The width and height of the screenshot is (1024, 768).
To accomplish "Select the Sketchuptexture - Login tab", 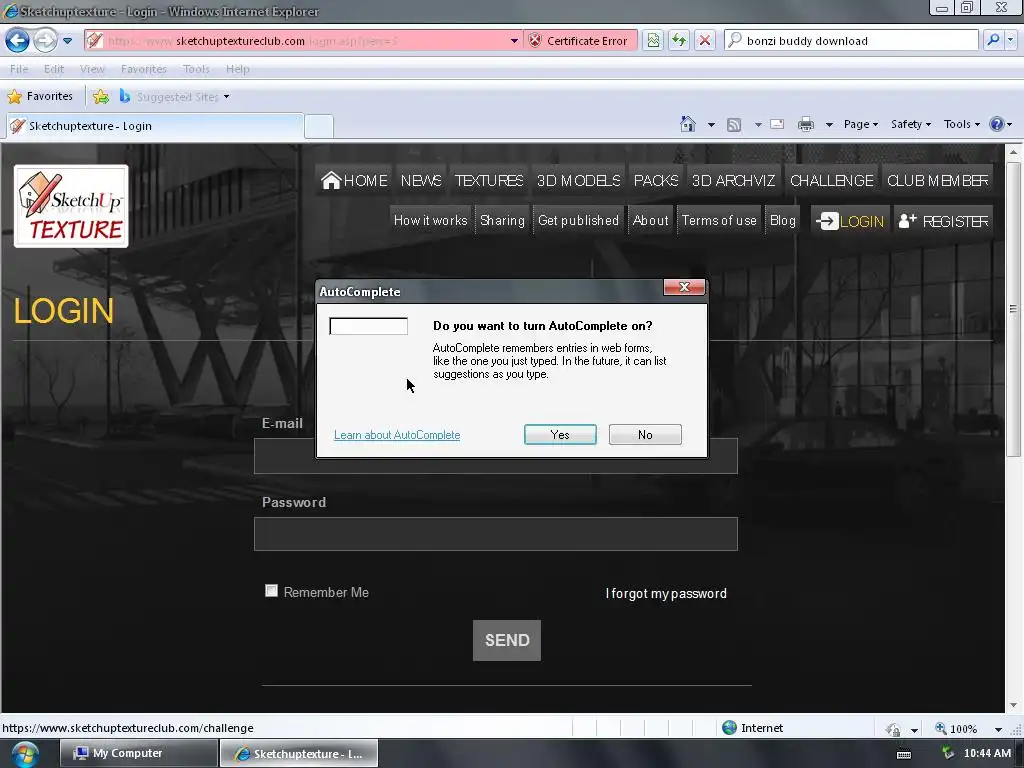I will pyautogui.click(x=155, y=126).
